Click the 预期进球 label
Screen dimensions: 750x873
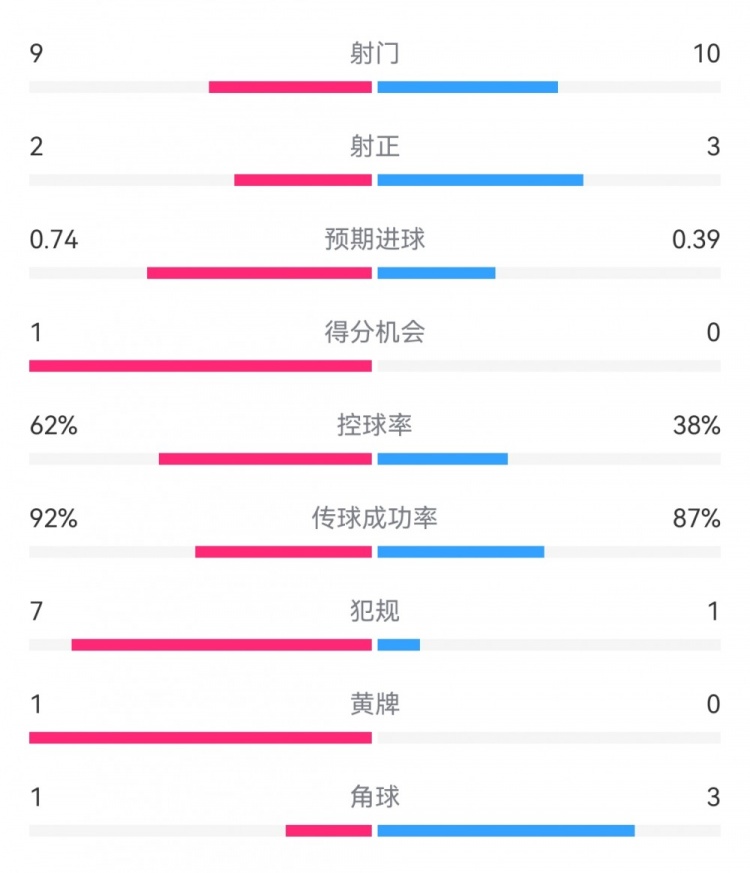click(375, 240)
